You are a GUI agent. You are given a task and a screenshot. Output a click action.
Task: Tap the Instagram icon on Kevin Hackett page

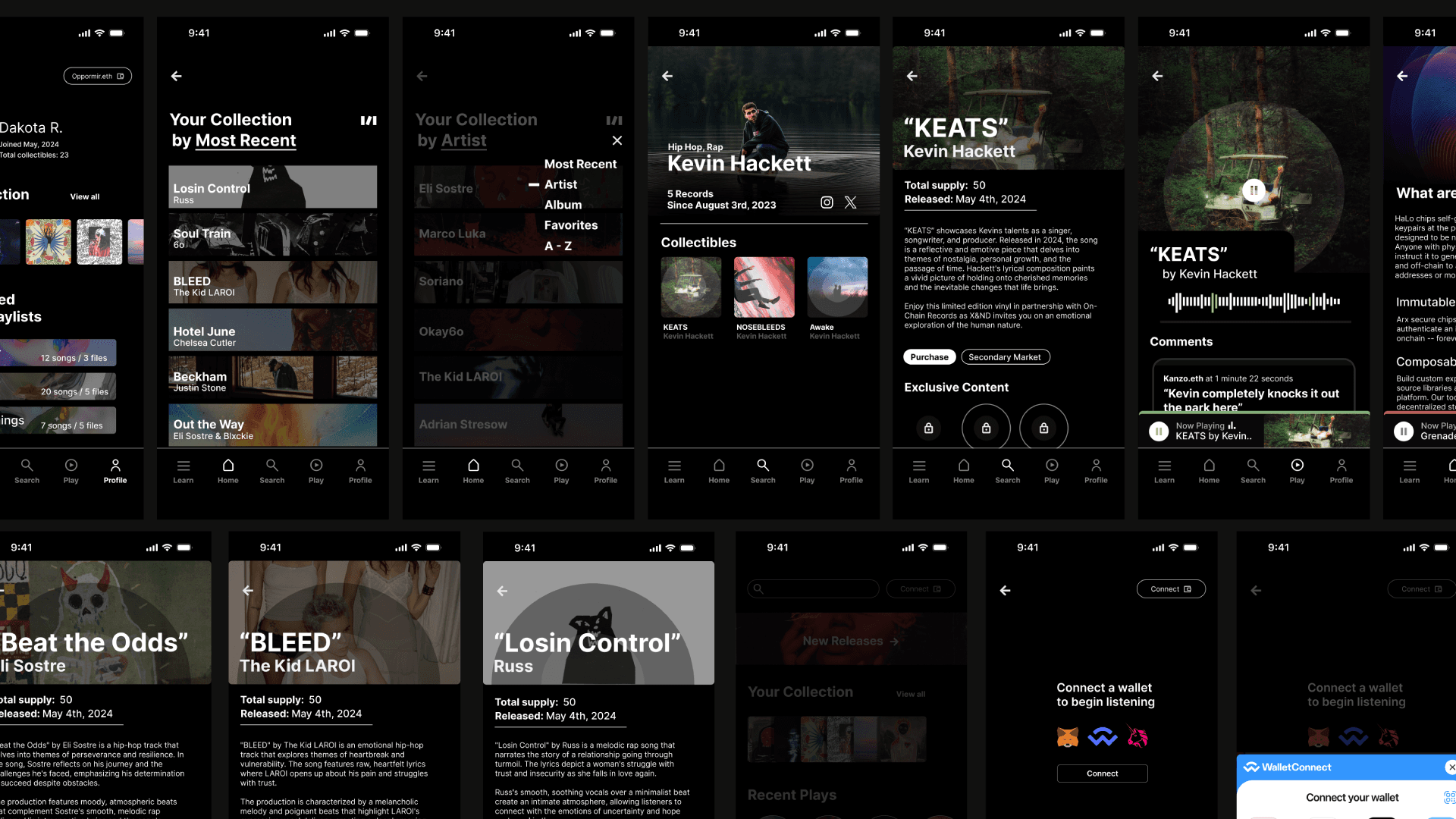827,201
